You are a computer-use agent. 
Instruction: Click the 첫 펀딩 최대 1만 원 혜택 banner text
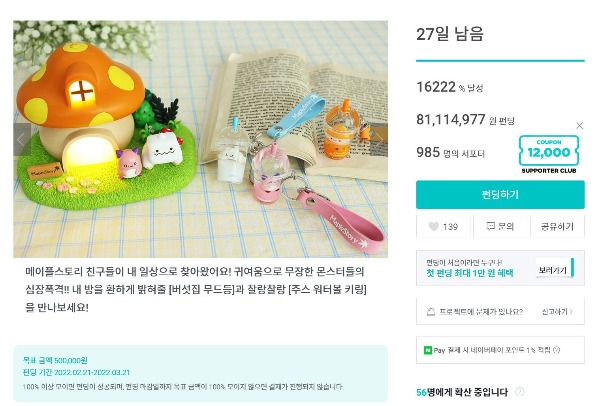tap(470, 273)
